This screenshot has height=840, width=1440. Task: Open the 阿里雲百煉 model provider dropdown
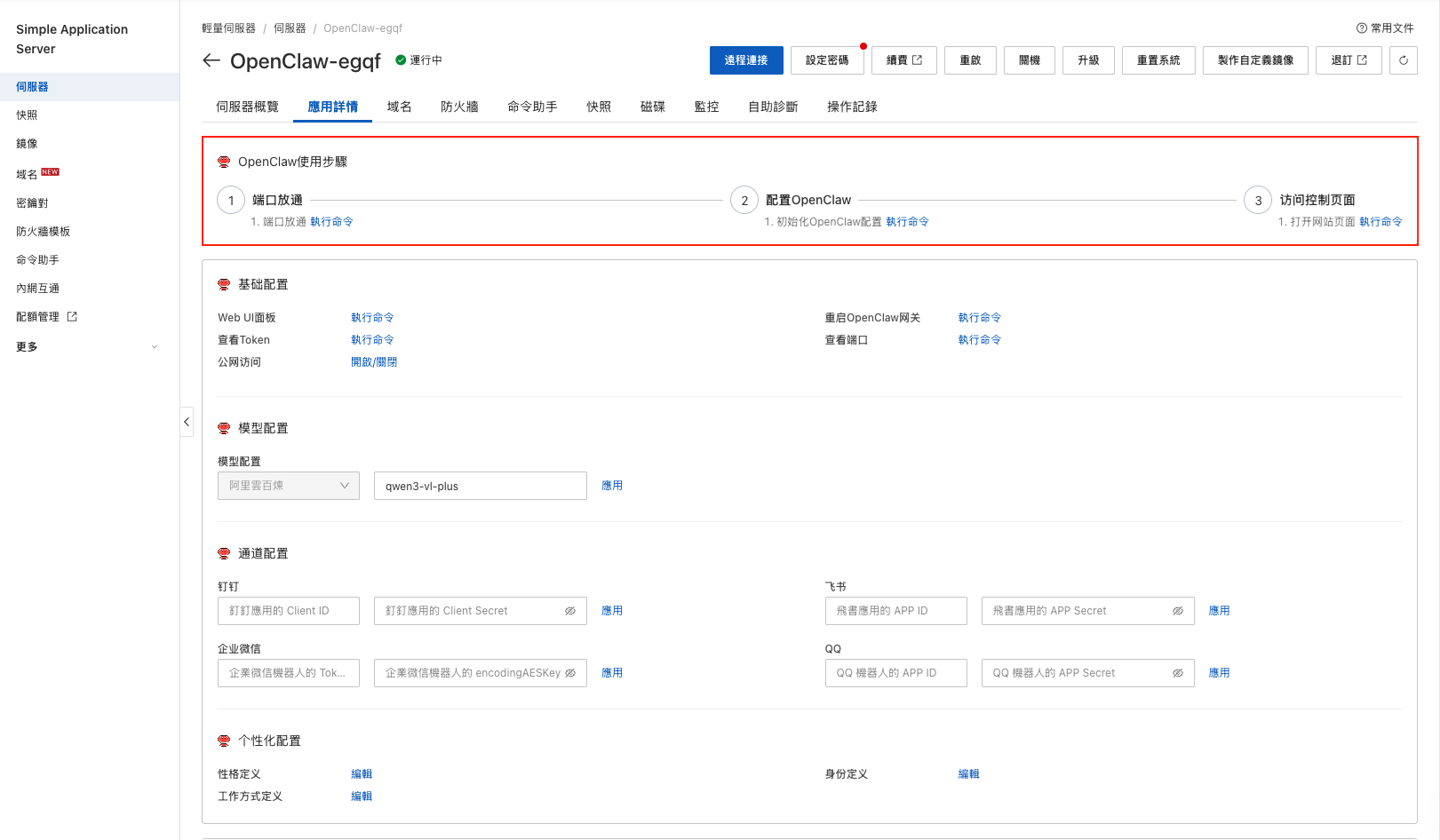[x=289, y=486]
